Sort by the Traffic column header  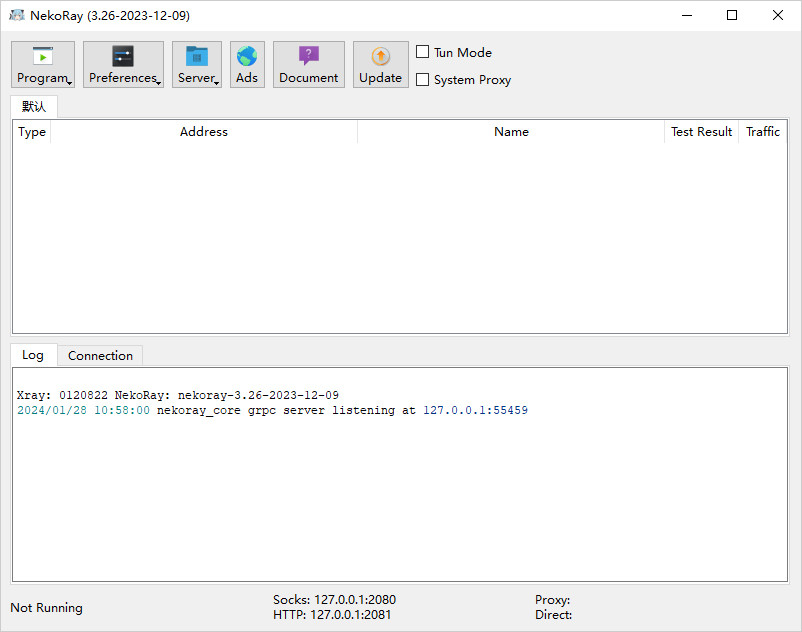pos(763,132)
